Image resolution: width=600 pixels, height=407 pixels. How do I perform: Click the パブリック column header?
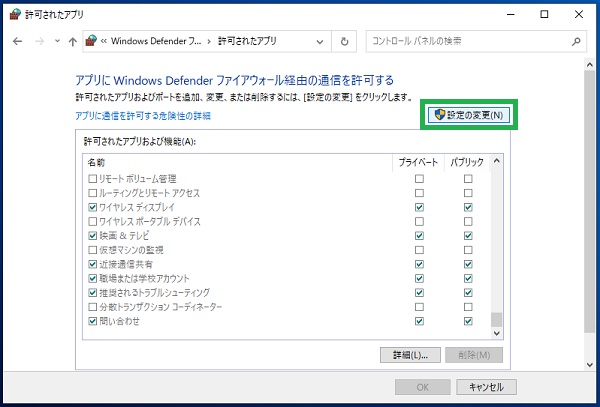coord(467,163)
